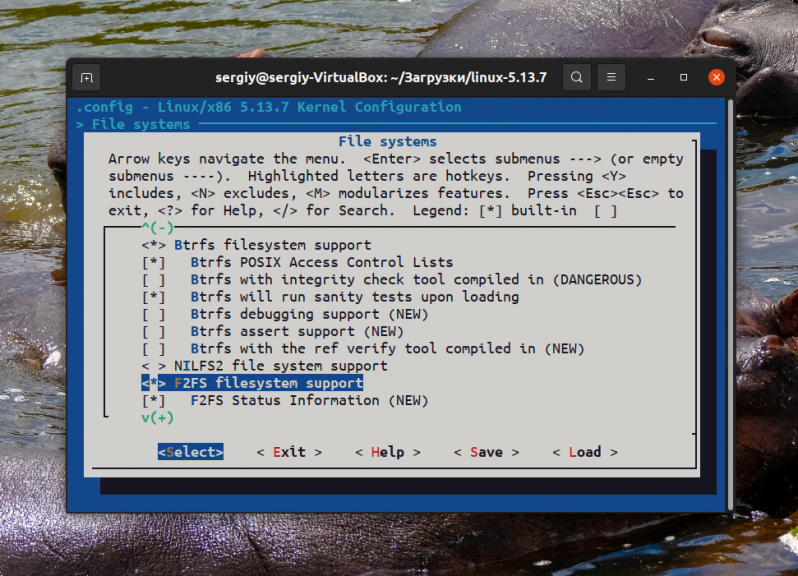Click the 'File systems' breadcrumb text
798x576 pixels.
(x=141, y=124)
